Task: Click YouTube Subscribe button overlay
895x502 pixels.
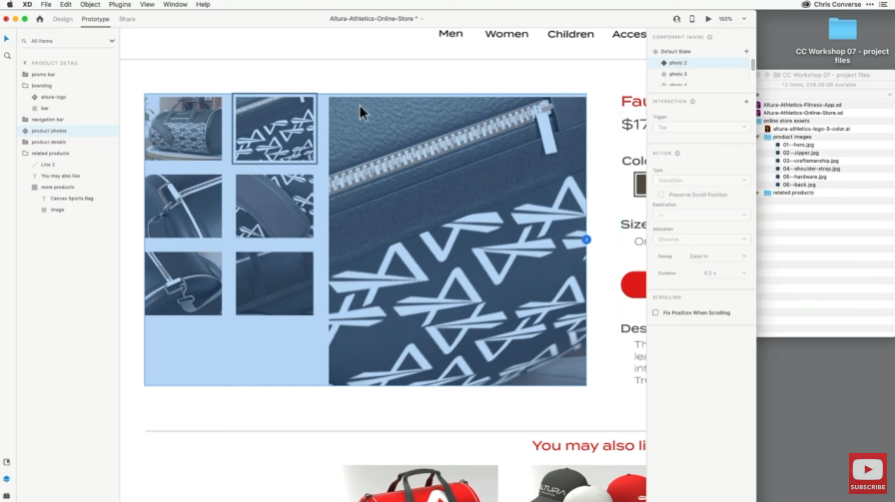Action: pyautogui.click(x=868, y=473)
